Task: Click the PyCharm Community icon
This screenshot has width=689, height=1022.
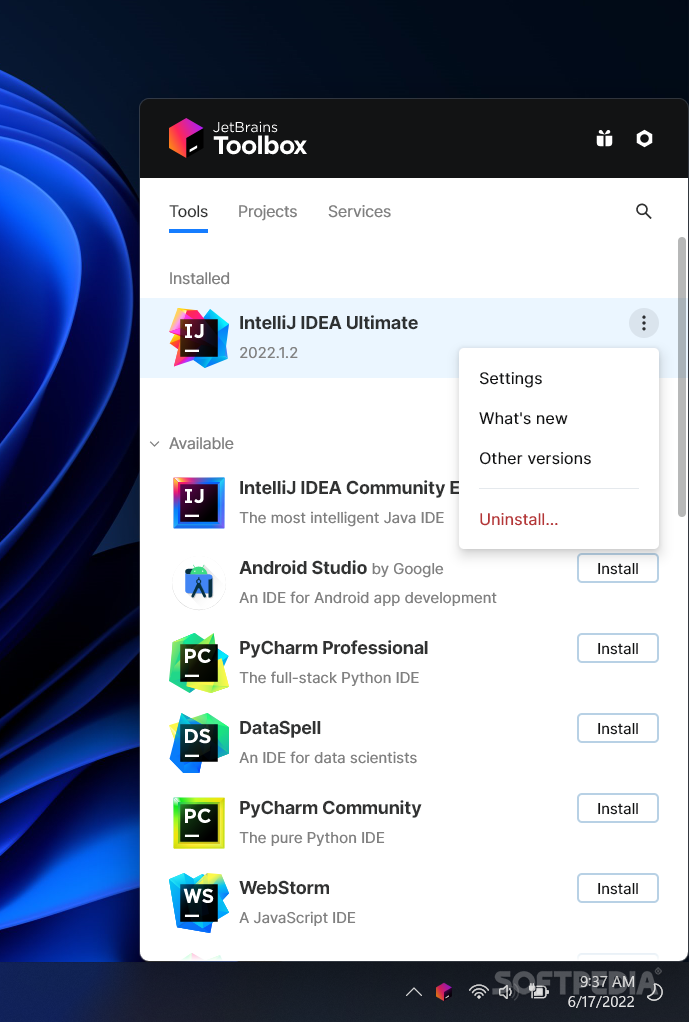Action: coord(199,823)
